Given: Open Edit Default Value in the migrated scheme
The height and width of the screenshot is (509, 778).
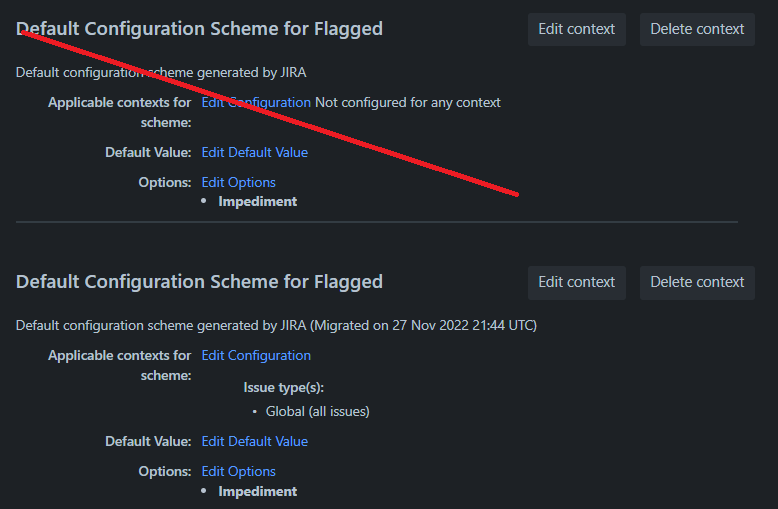Looking at the screenshot, I should click(255, 442).
